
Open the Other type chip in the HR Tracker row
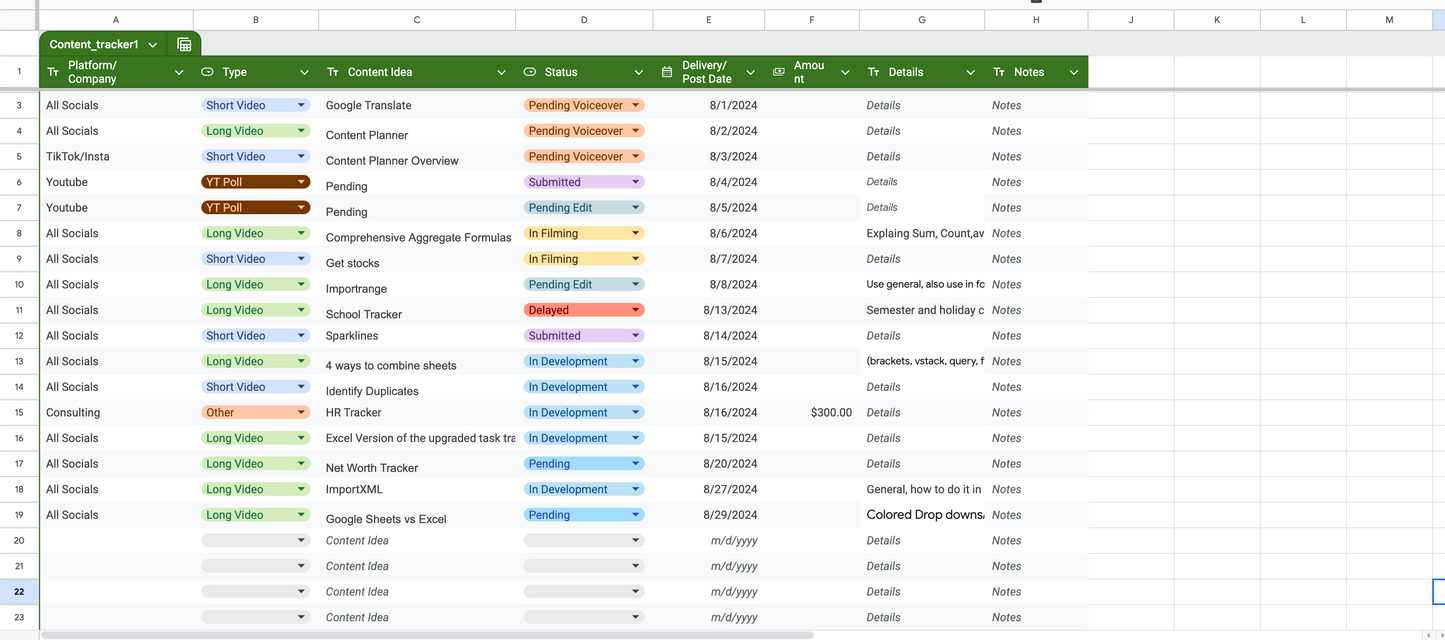point(255,412)
